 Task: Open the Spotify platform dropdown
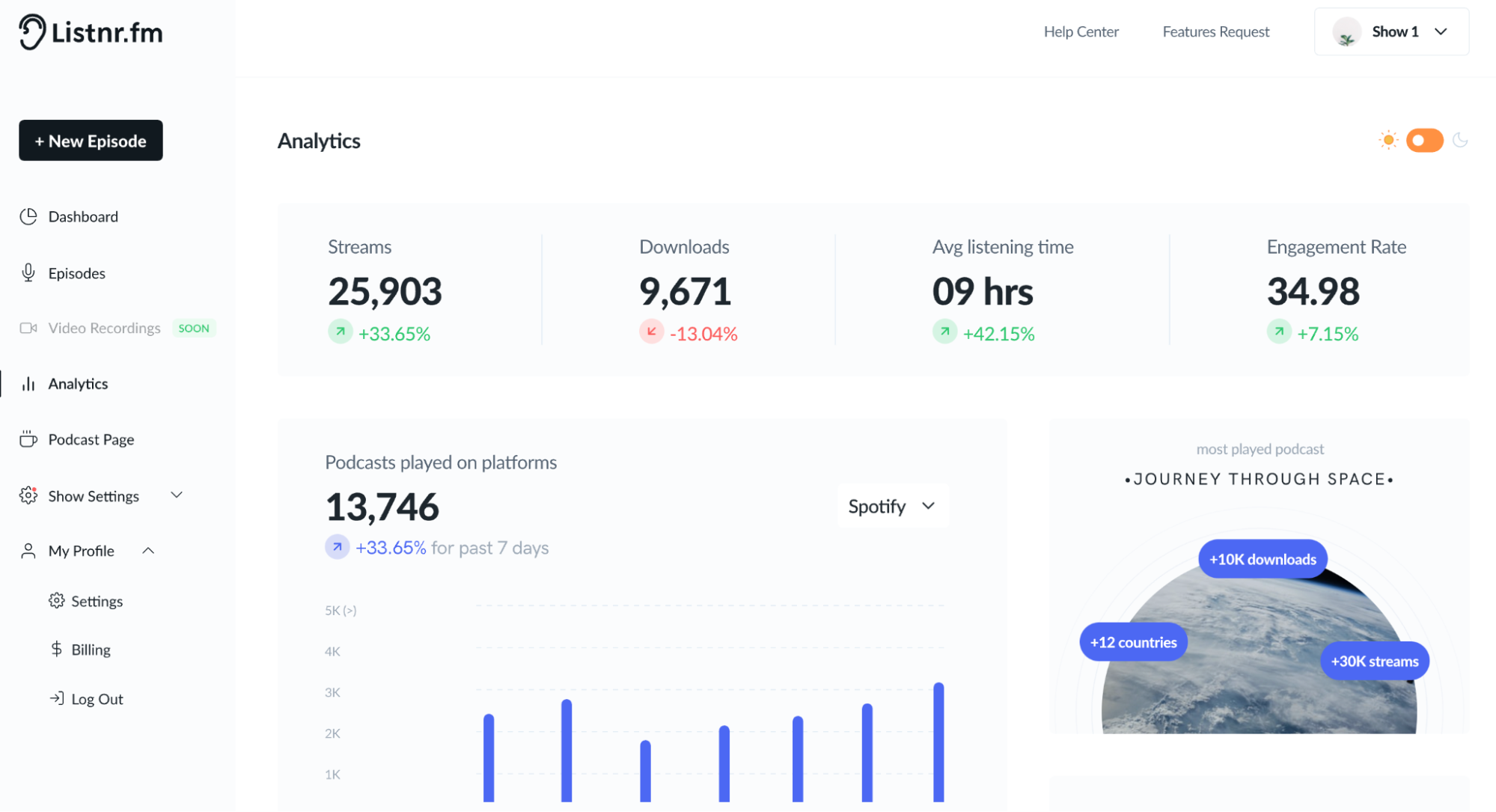click(x=890, y=506)
